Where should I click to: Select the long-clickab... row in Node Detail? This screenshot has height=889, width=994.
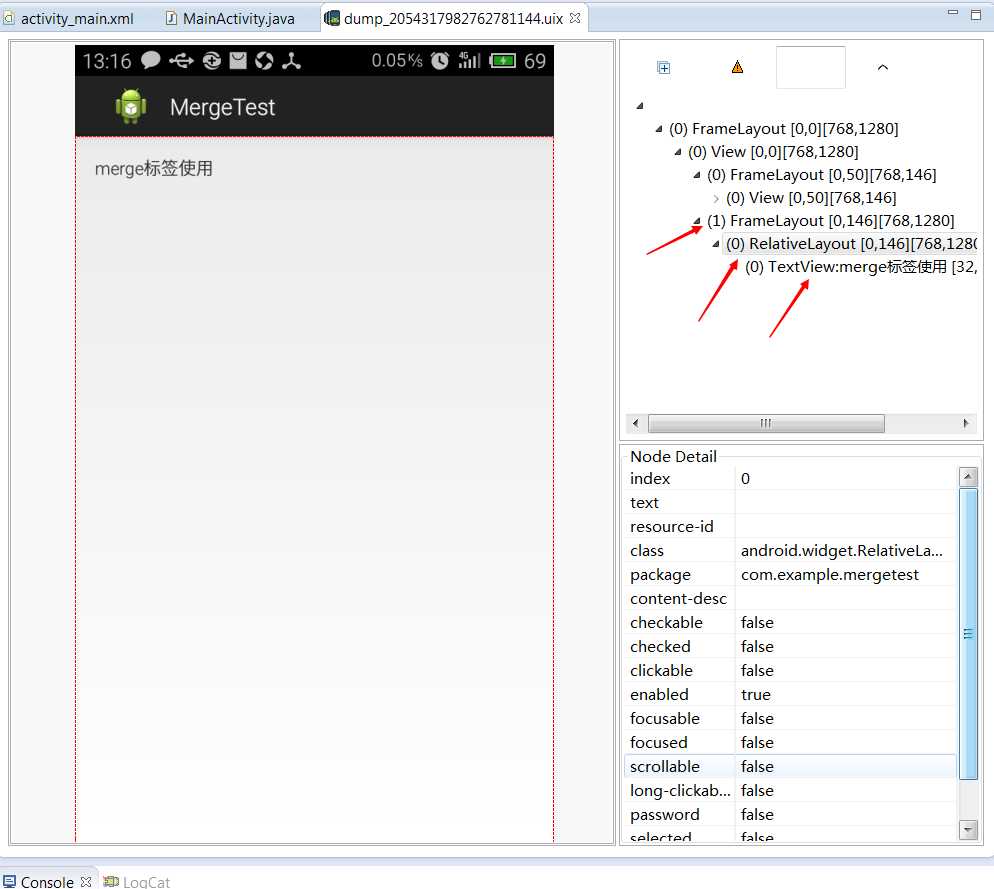coord(791,791)
